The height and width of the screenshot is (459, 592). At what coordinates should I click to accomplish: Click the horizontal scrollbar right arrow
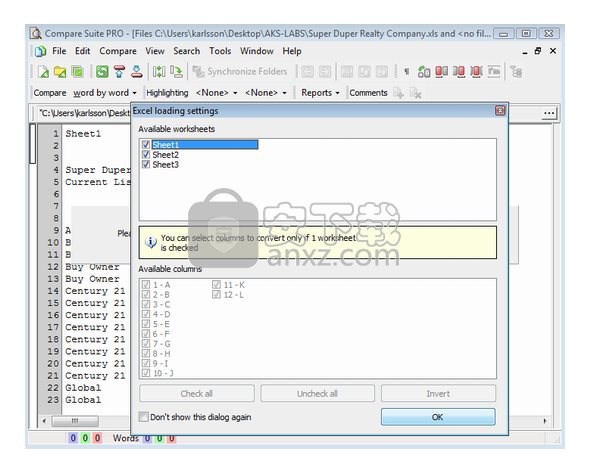point(545,421)
